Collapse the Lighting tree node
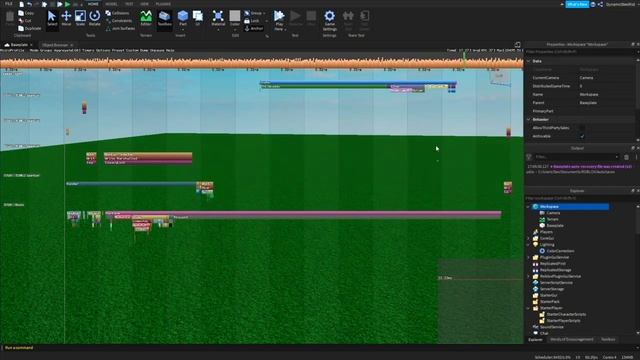The height and width of the screenshot is (360, 640). [x=529, y=244]
